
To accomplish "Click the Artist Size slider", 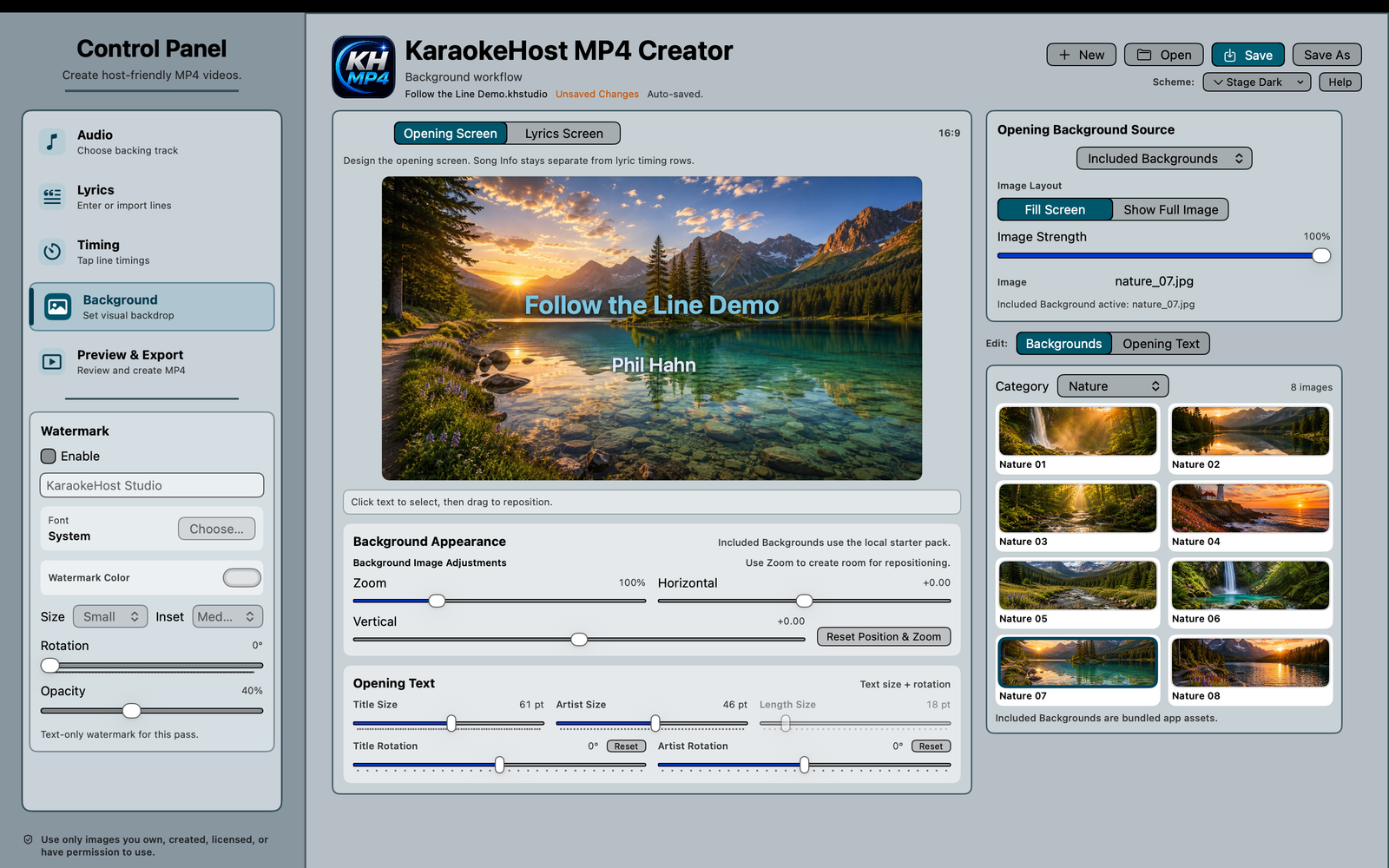I will click(652, 723).
